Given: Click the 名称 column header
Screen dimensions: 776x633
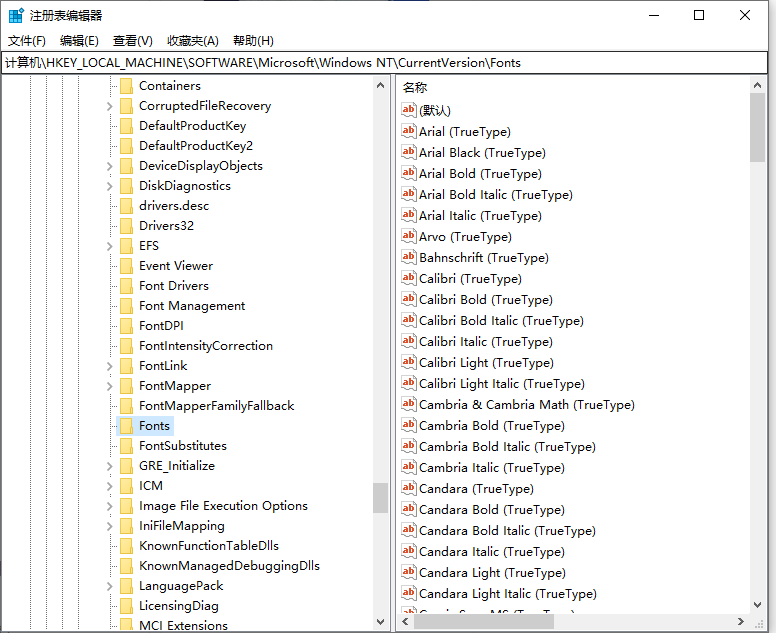Looking at the screenshot, I should (415, 88).
